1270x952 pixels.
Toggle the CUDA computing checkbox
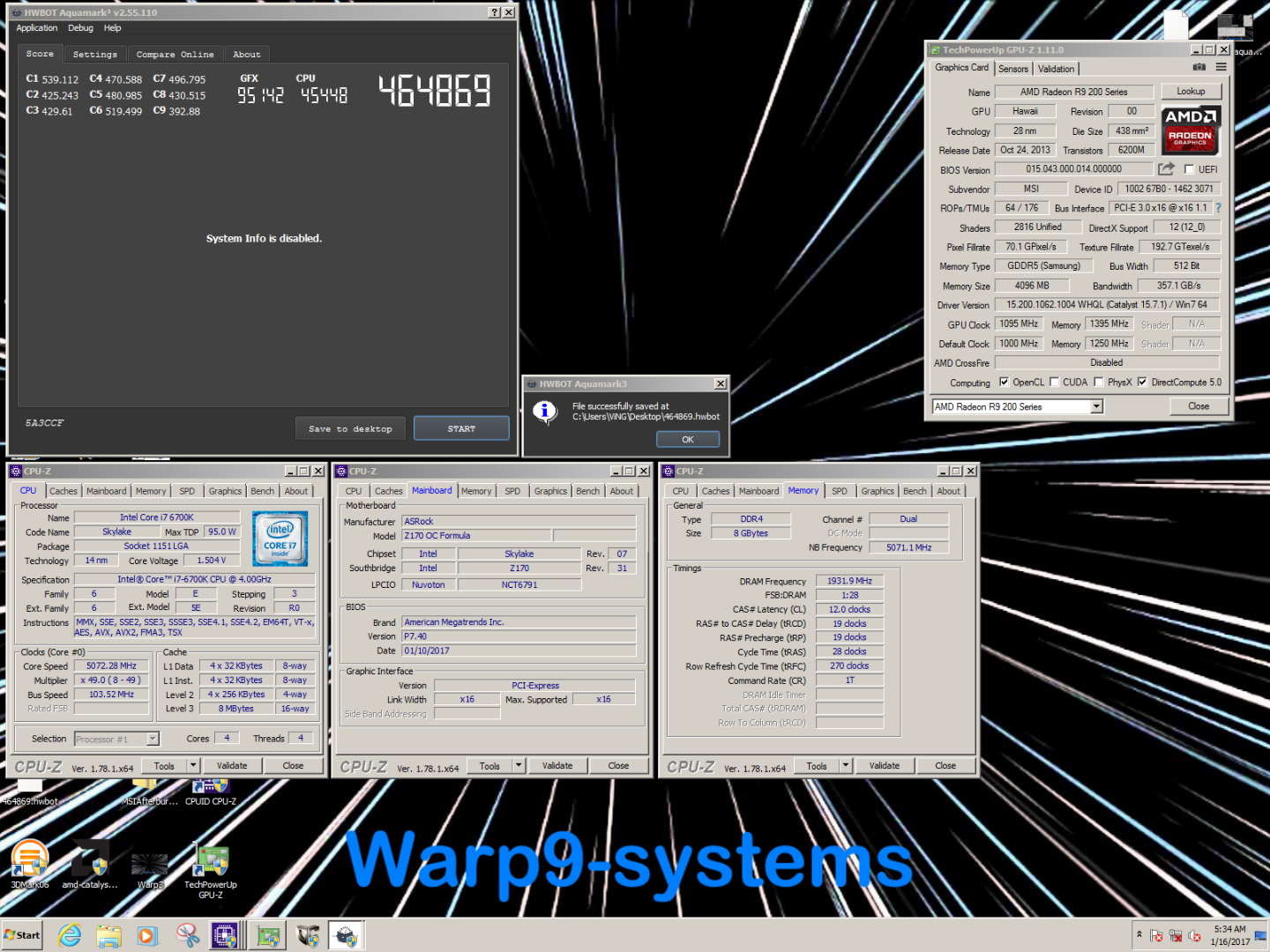click(1054, 383)
